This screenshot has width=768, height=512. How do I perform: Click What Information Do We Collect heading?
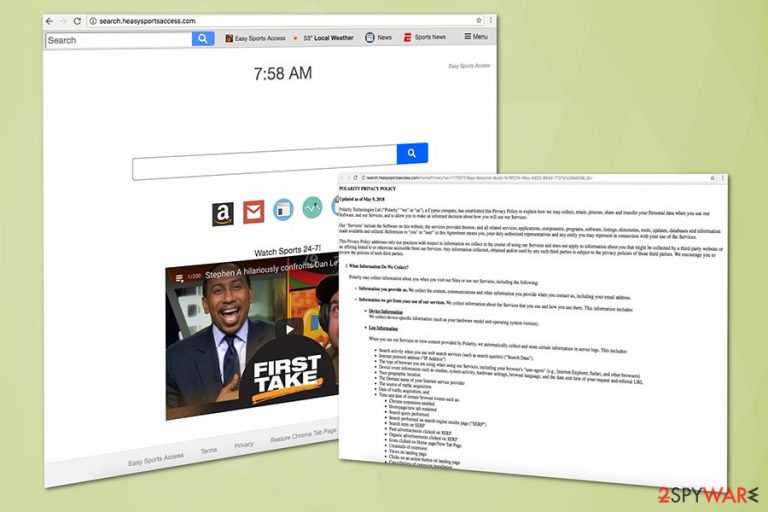pos(378,267)
